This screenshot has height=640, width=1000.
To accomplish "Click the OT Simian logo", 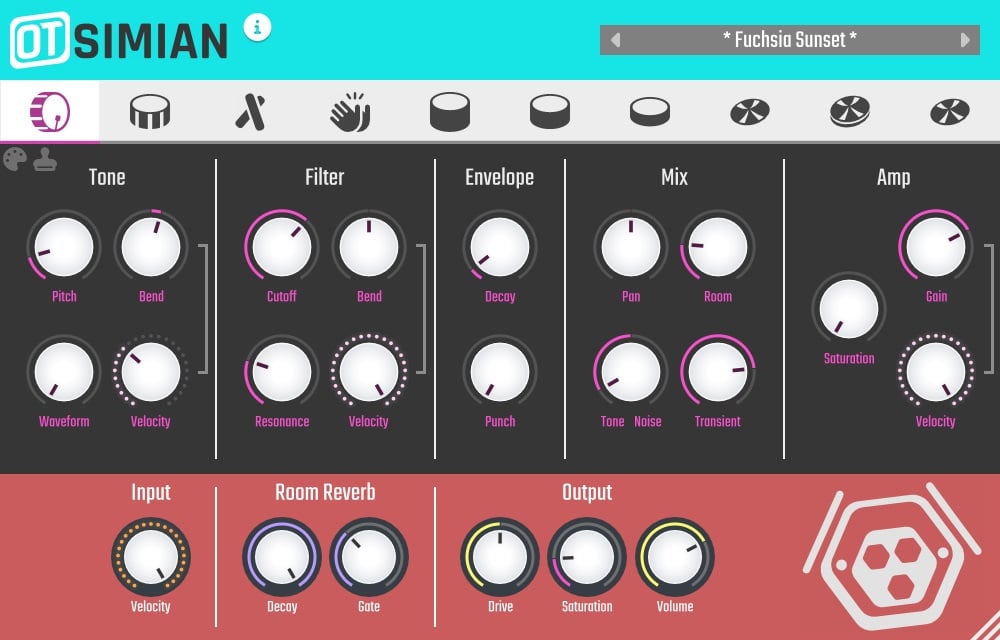I will click(119, 40).
